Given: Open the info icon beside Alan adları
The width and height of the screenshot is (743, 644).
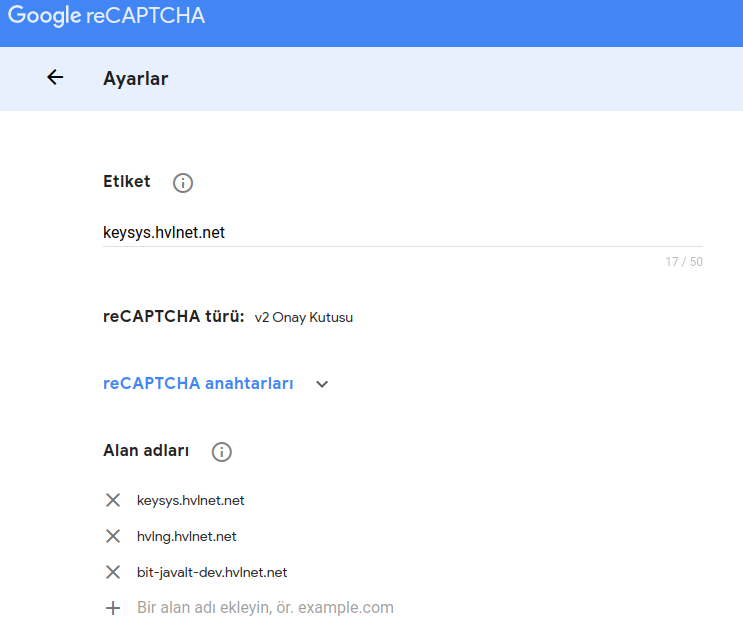Looking at the screenshot, I should [221, 452].
